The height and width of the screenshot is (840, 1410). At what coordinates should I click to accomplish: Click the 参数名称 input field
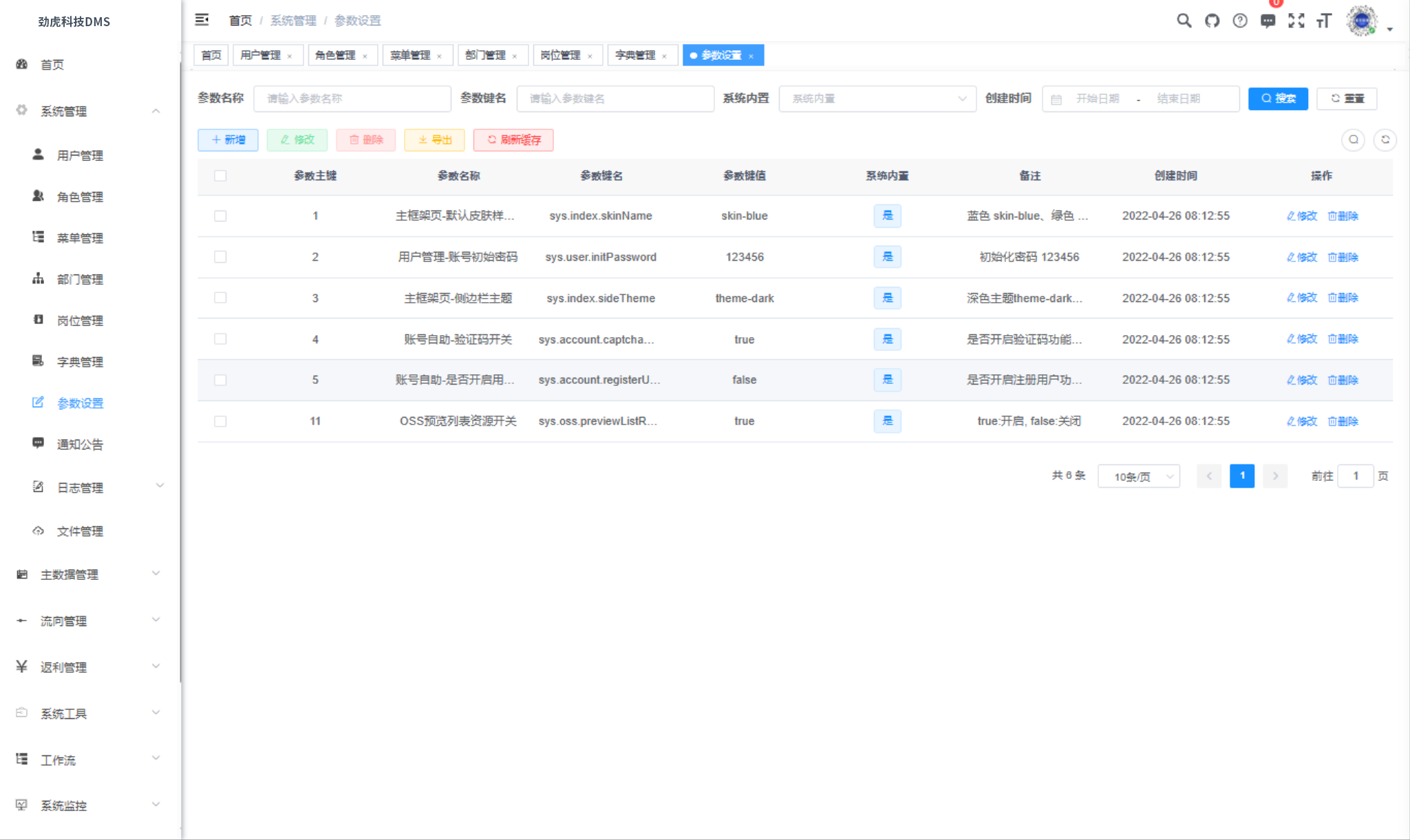pos(352,98)
